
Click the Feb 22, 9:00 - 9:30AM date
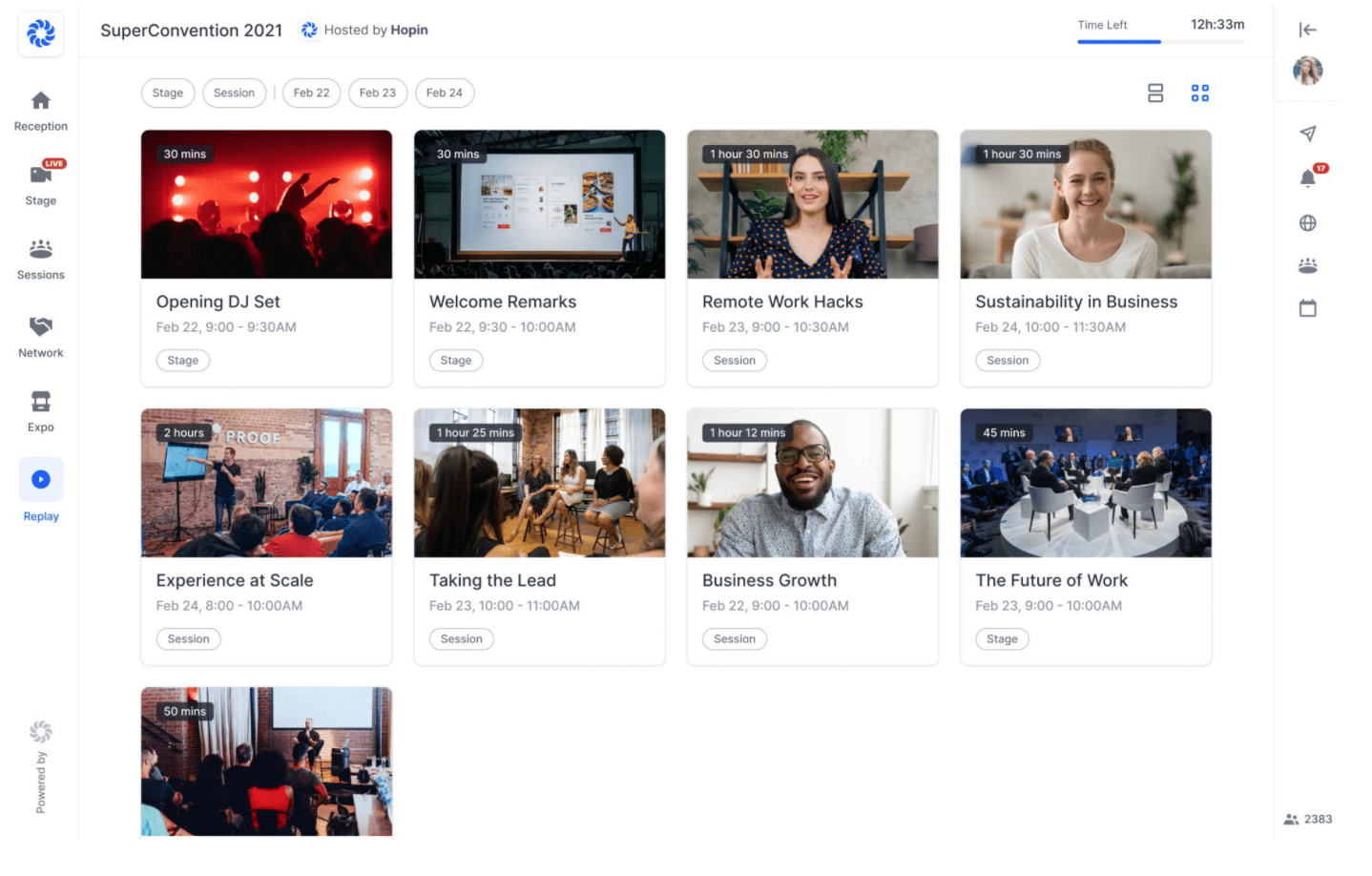click(226, 327)
